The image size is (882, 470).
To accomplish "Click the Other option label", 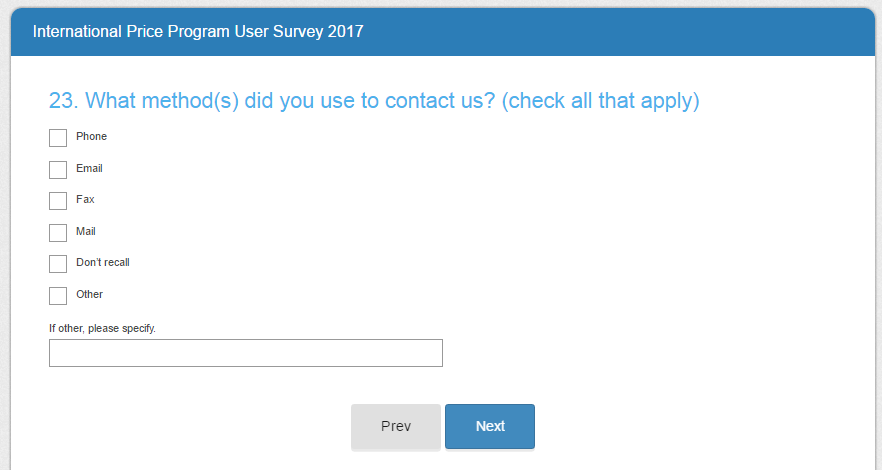I will coord(89,295).
